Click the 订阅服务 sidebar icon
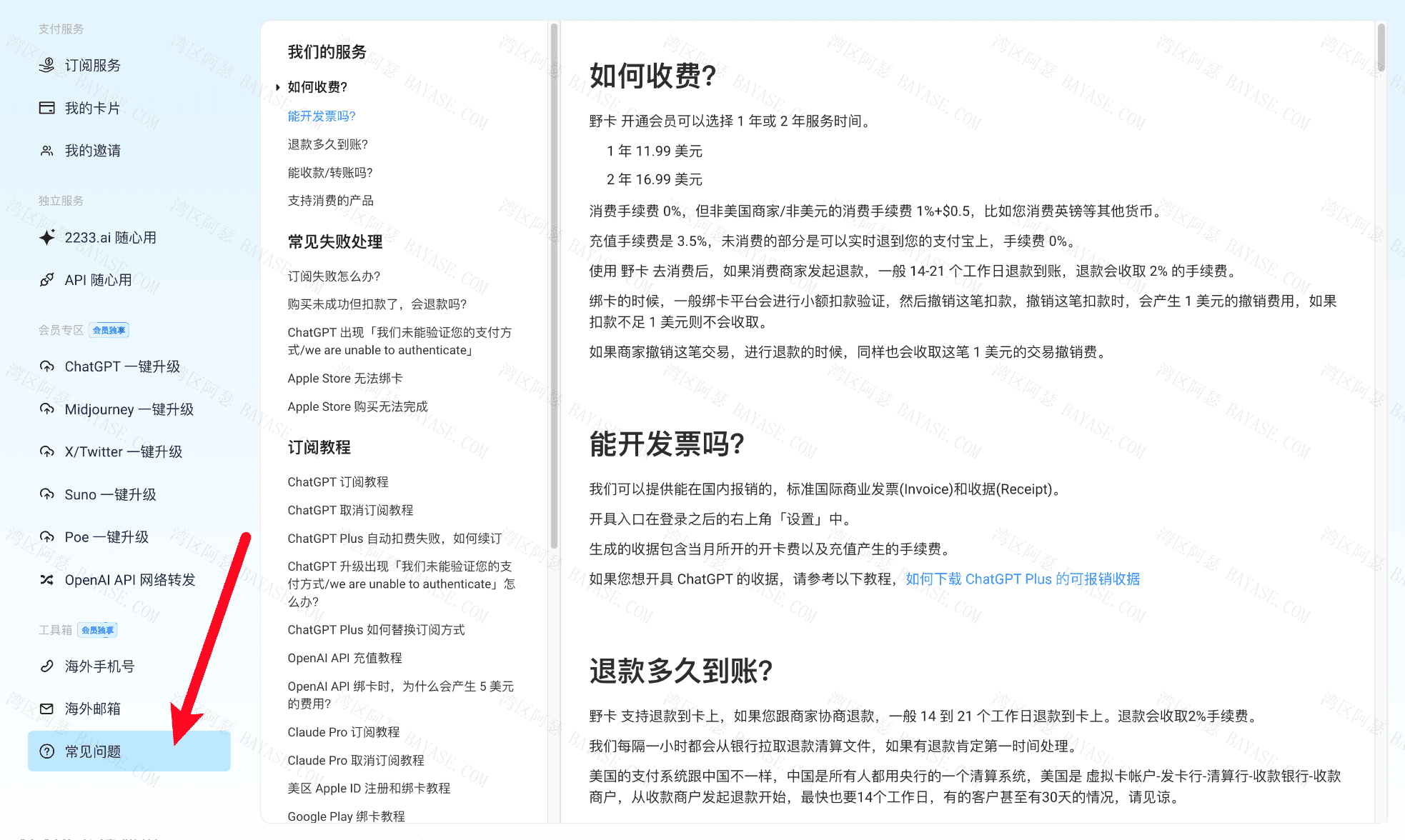Screen dimensions: 1405x840 (x=46, y=65)
